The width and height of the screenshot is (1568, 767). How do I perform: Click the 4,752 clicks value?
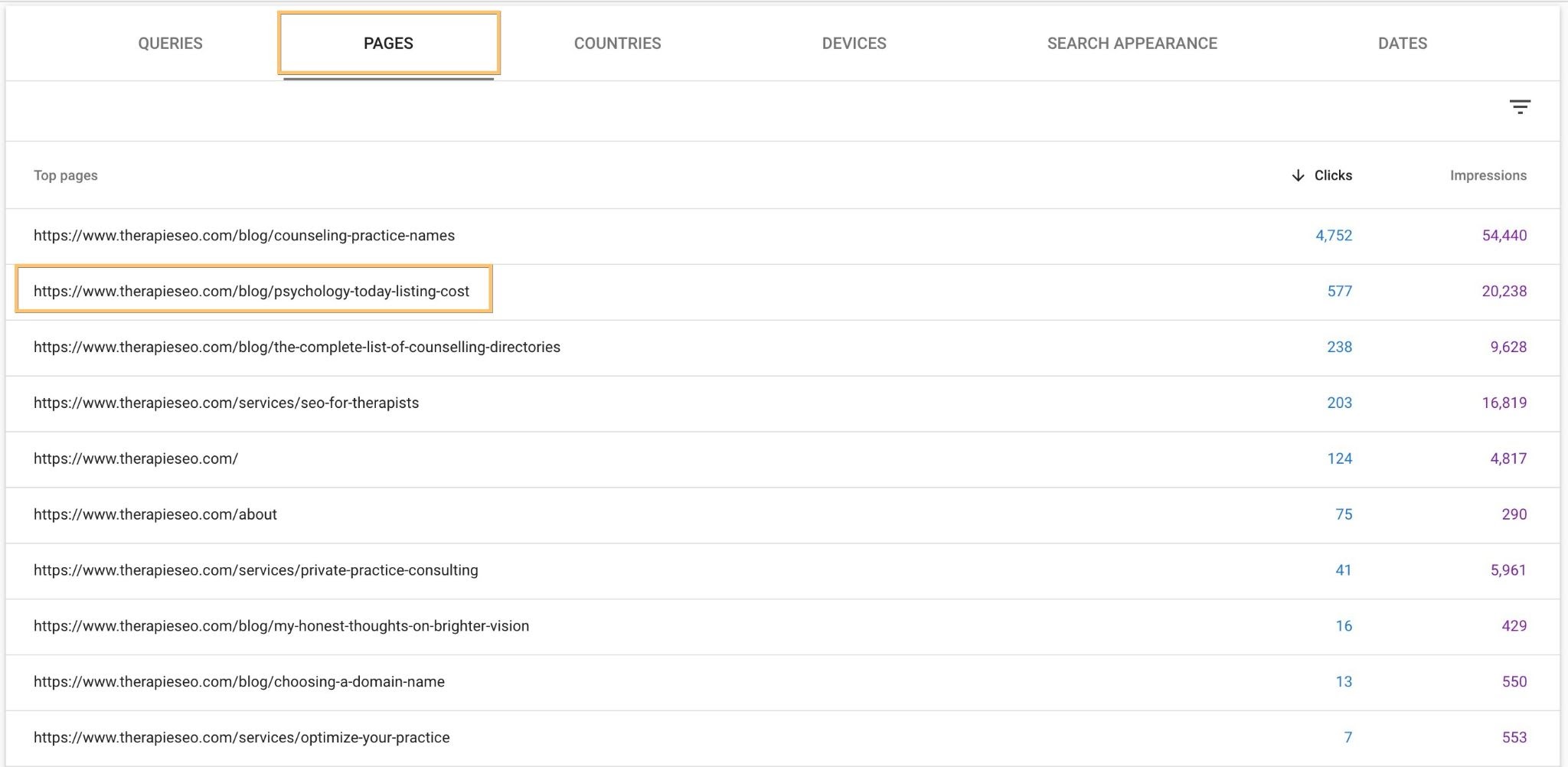(x=1334, y=236)
